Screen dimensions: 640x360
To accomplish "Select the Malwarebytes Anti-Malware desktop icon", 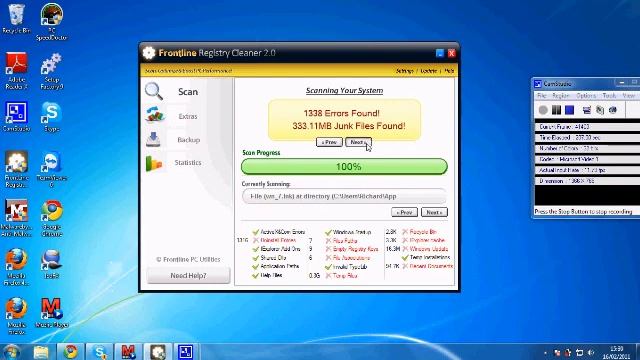I will pyautogui.click(x=16, y=218).
